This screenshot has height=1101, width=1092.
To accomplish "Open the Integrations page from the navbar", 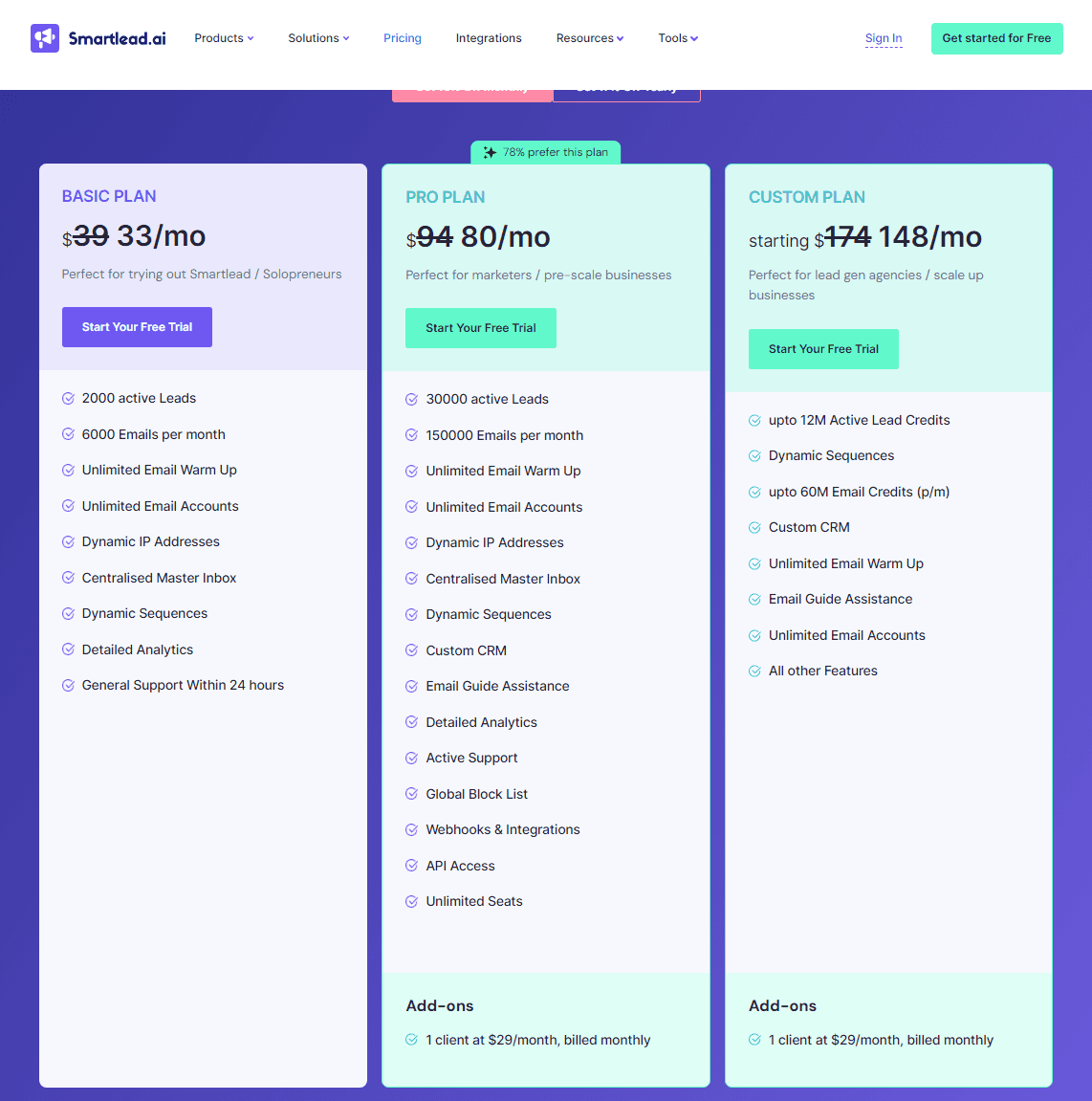I will 489,38.
